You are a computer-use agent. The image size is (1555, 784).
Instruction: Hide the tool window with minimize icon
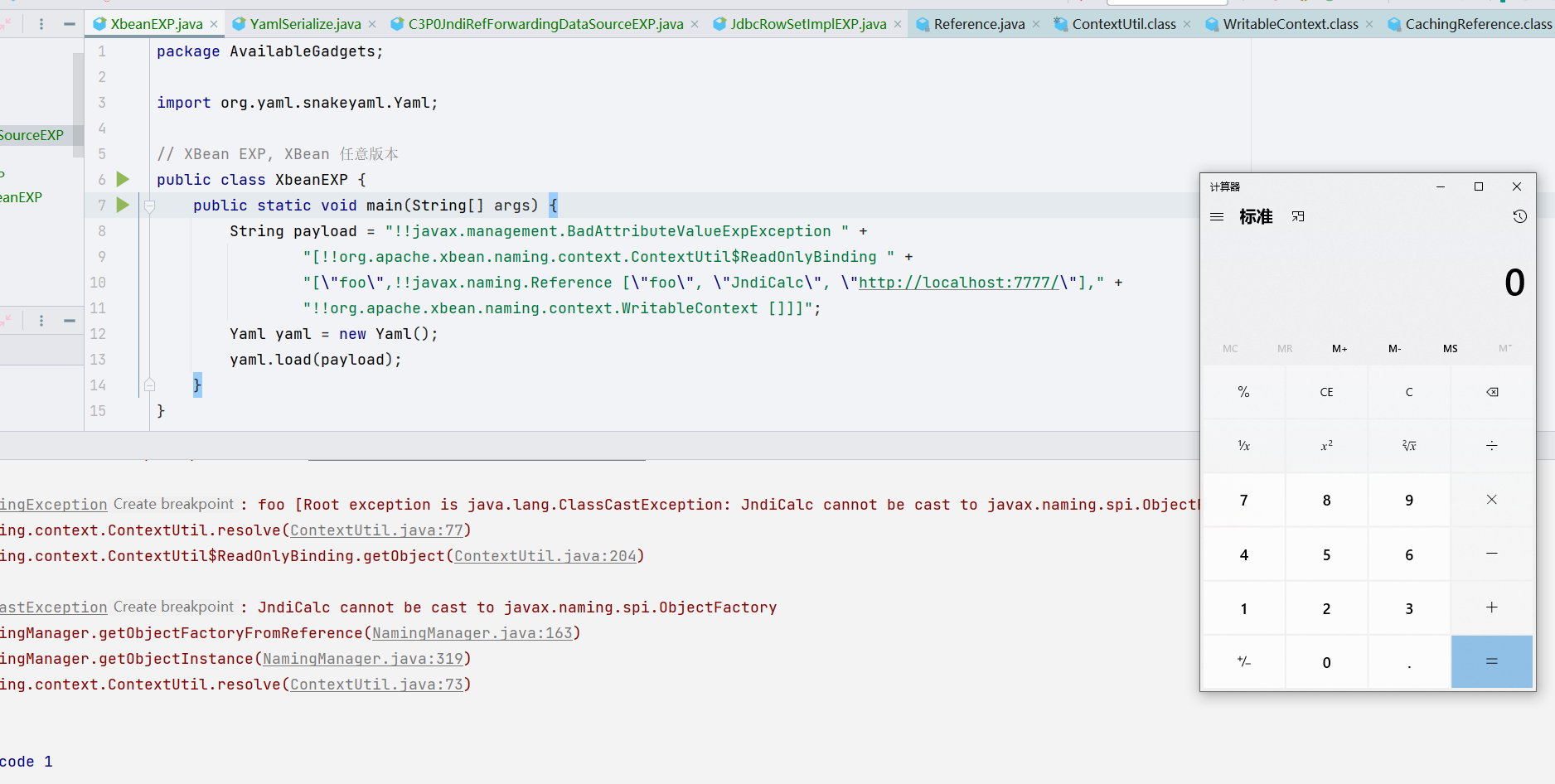pos(69,23)
